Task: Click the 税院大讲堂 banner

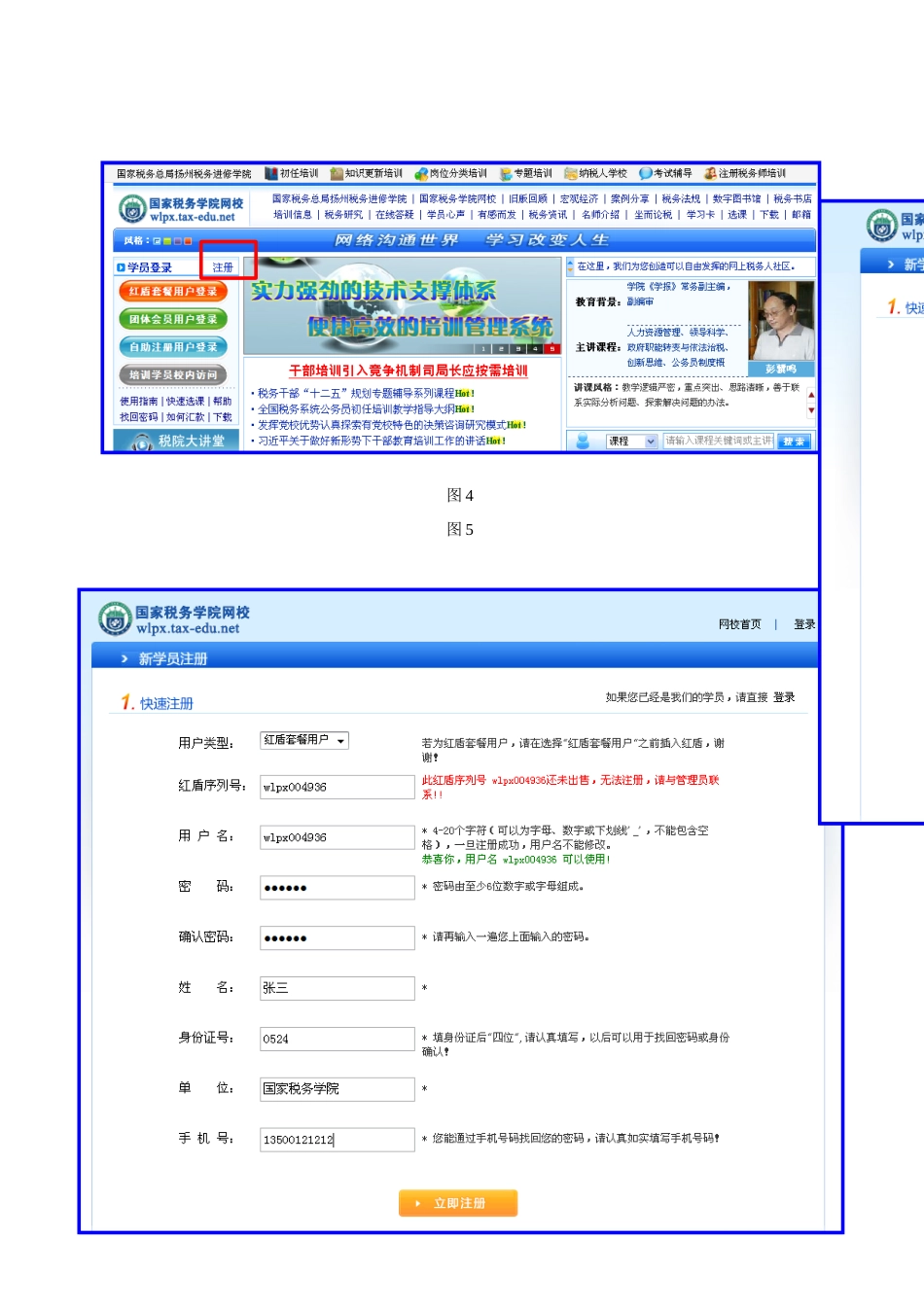Action: point(176,441)
